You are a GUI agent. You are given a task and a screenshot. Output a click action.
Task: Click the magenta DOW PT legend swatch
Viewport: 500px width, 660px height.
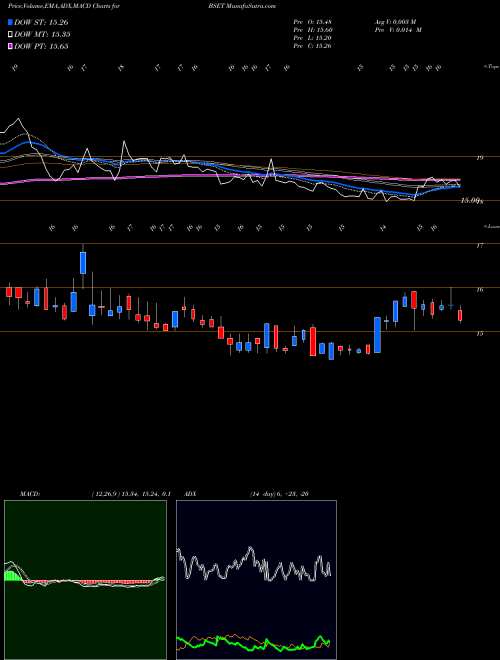point(11,46)
